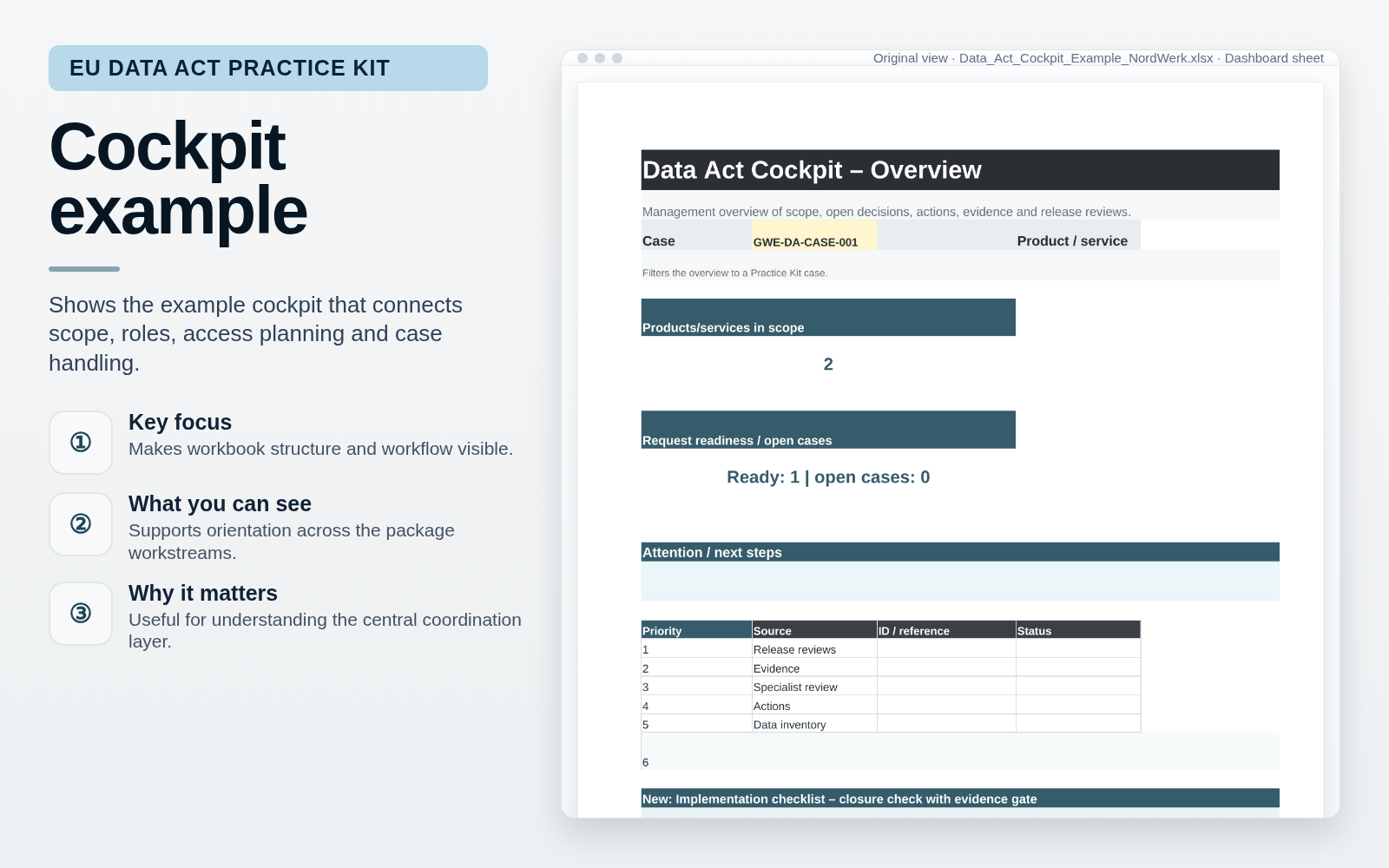Select the Evidence source cell
This screenshot has height=868, width=1389.
[814, 668]
